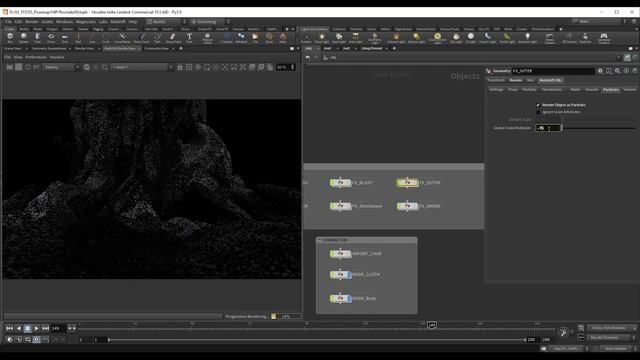The height and width of the screenshot is (360, 640).
Task: Add a new pane tab in viewer
Action: coord(181,49)
